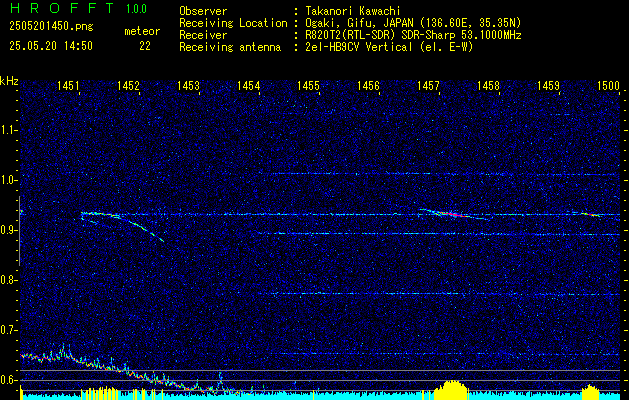629x400 pixels.
Task: Click the 1459 time axis marker
Action: pos(548,85)
